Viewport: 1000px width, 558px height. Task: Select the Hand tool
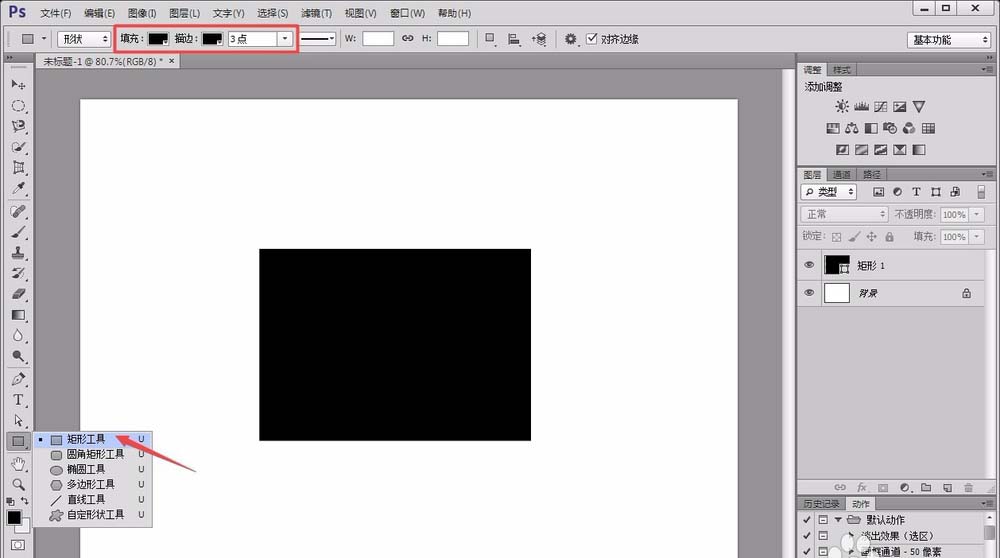click(x=18, y=464)
